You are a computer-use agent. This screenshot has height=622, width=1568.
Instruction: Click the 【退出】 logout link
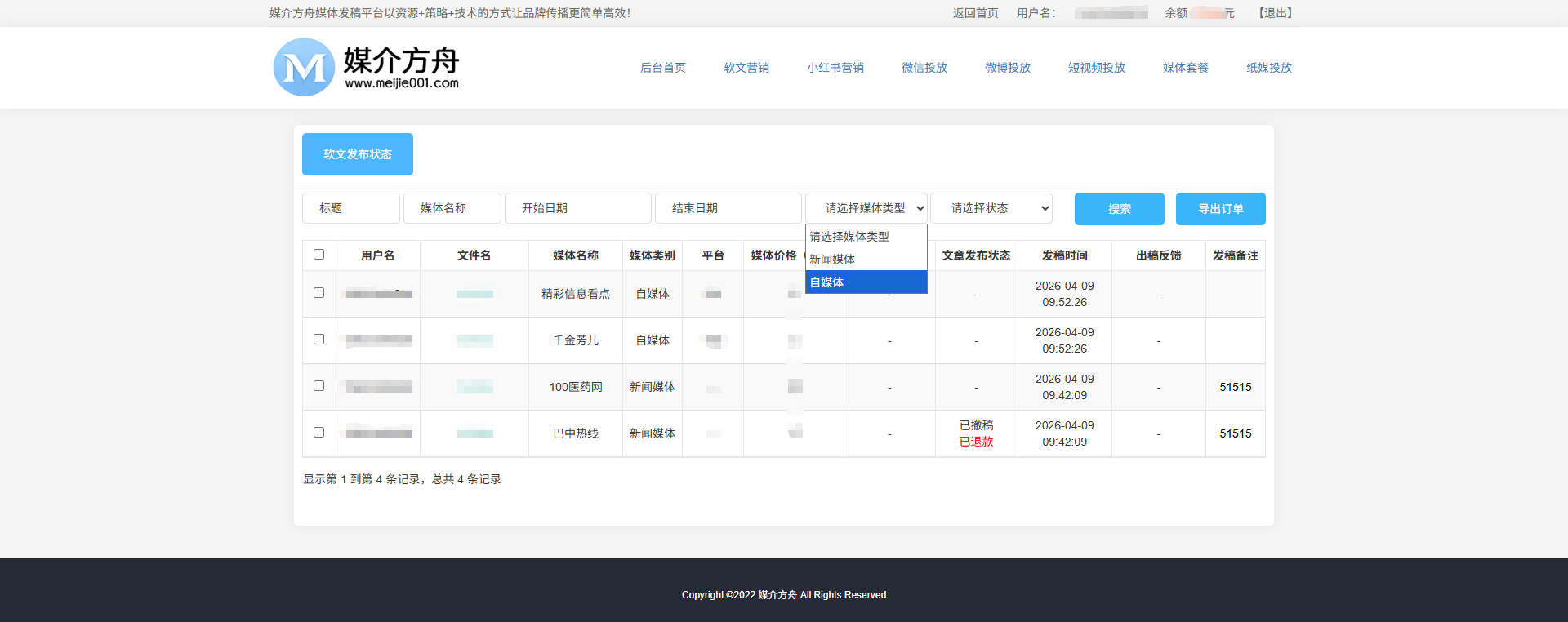[1275, 13]
